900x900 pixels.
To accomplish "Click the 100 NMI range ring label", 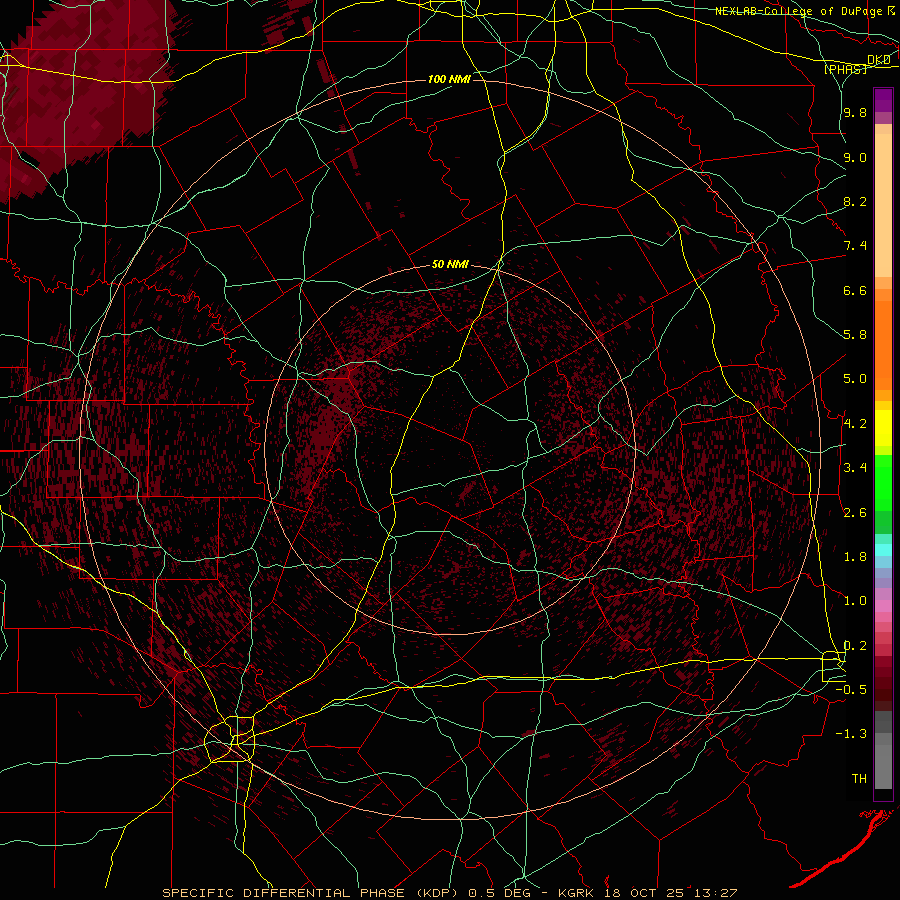I will point(449,79).
